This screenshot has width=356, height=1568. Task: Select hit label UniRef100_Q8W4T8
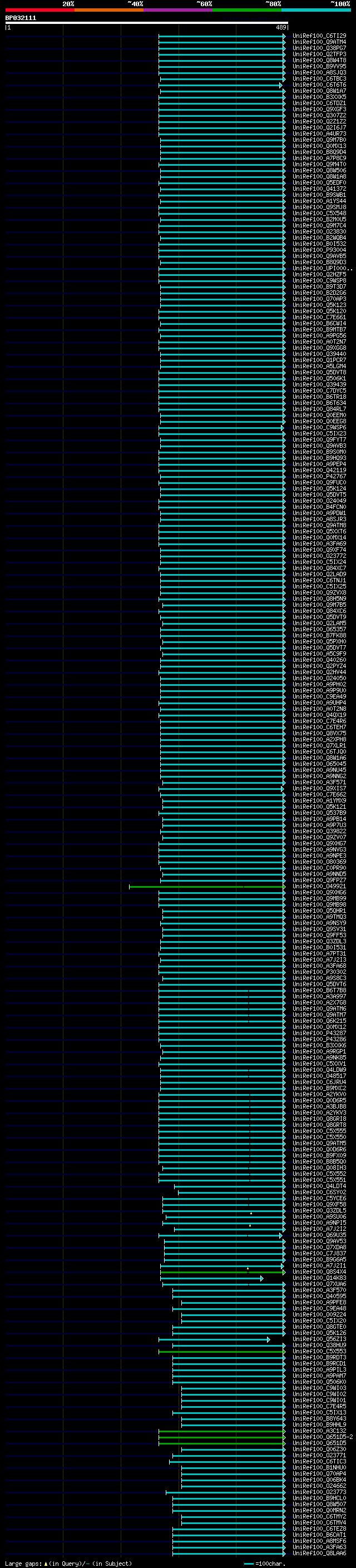click(x=319, y=60)
